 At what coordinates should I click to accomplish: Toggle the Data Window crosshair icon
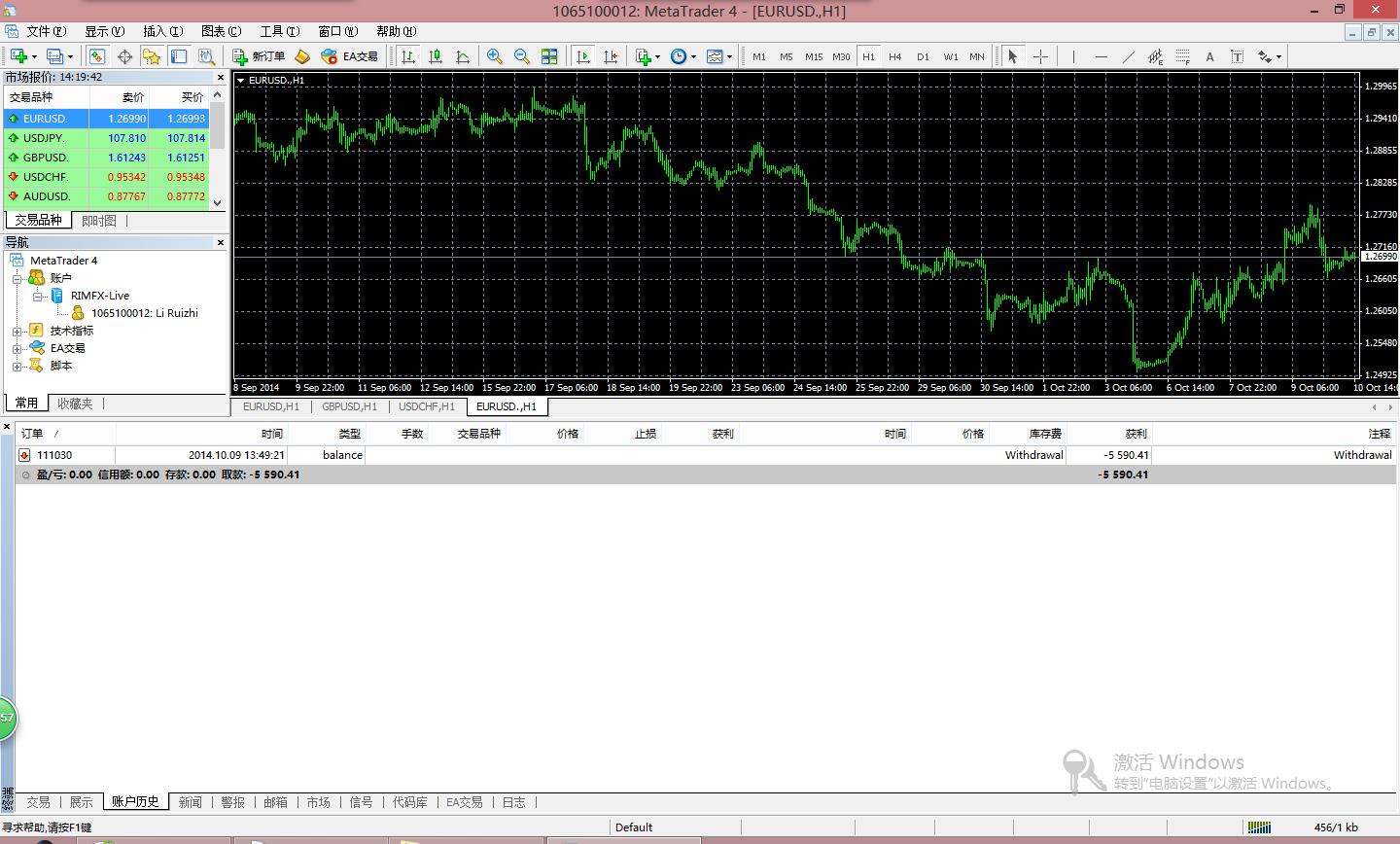point(124,56)
